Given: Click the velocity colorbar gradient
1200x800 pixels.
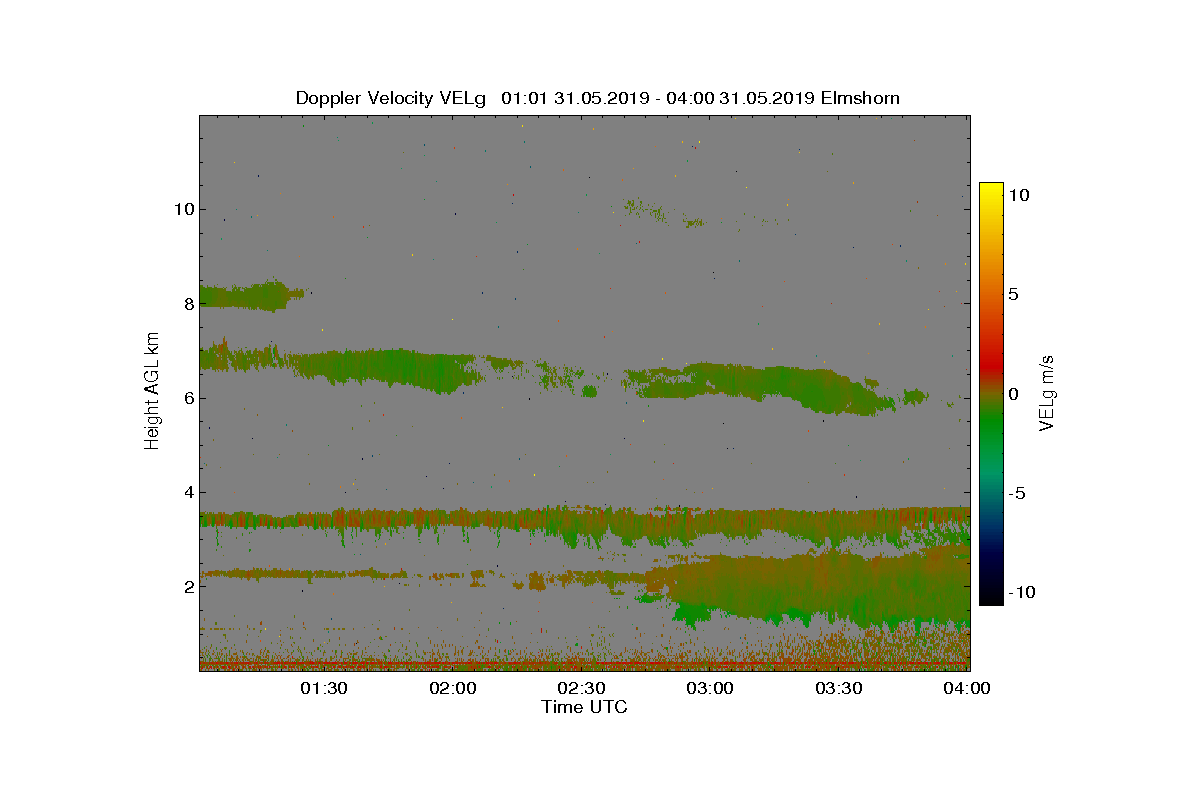Looking at the screenshot, I should tap(991, 394).
